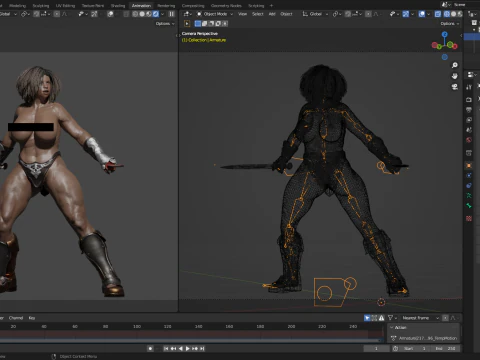Select material preview shading in right viewport
This screenshot has height=360, width=480.
coord(460,14)
